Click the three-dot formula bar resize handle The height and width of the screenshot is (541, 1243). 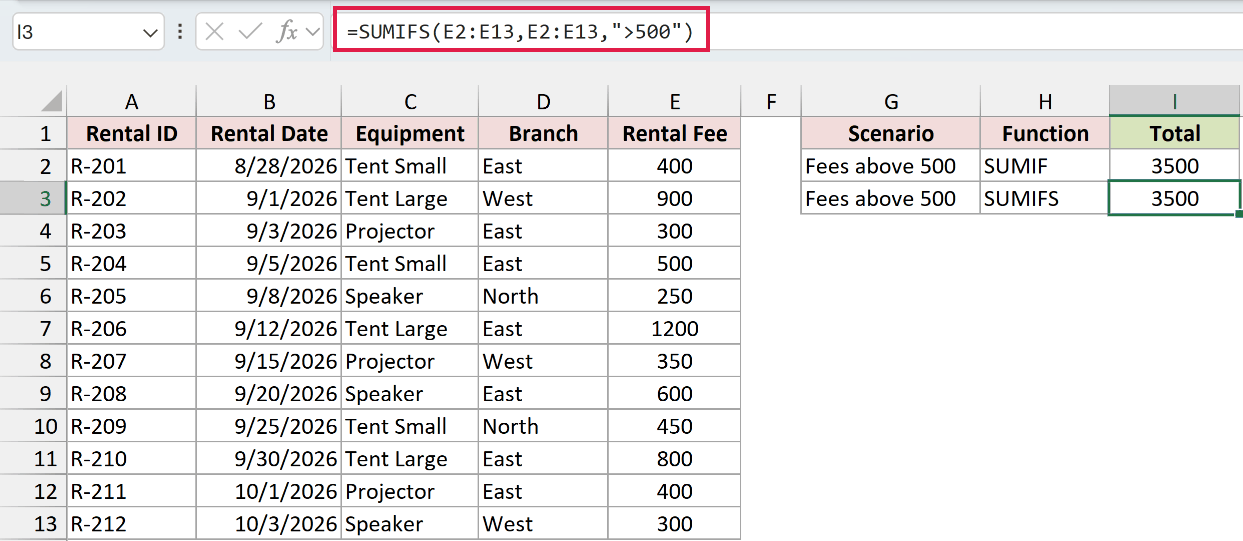tap(180, 32)
